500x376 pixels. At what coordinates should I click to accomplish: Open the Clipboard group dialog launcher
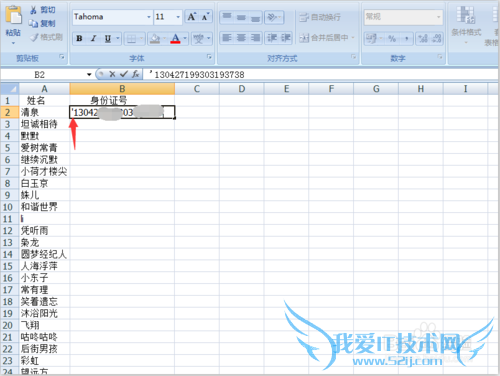[x=62, y=57]
